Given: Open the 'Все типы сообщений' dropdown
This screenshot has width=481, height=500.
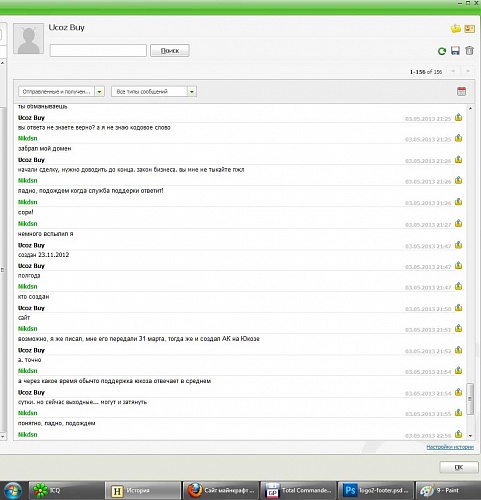Looking at the screenshot, I should coord(154,91).
